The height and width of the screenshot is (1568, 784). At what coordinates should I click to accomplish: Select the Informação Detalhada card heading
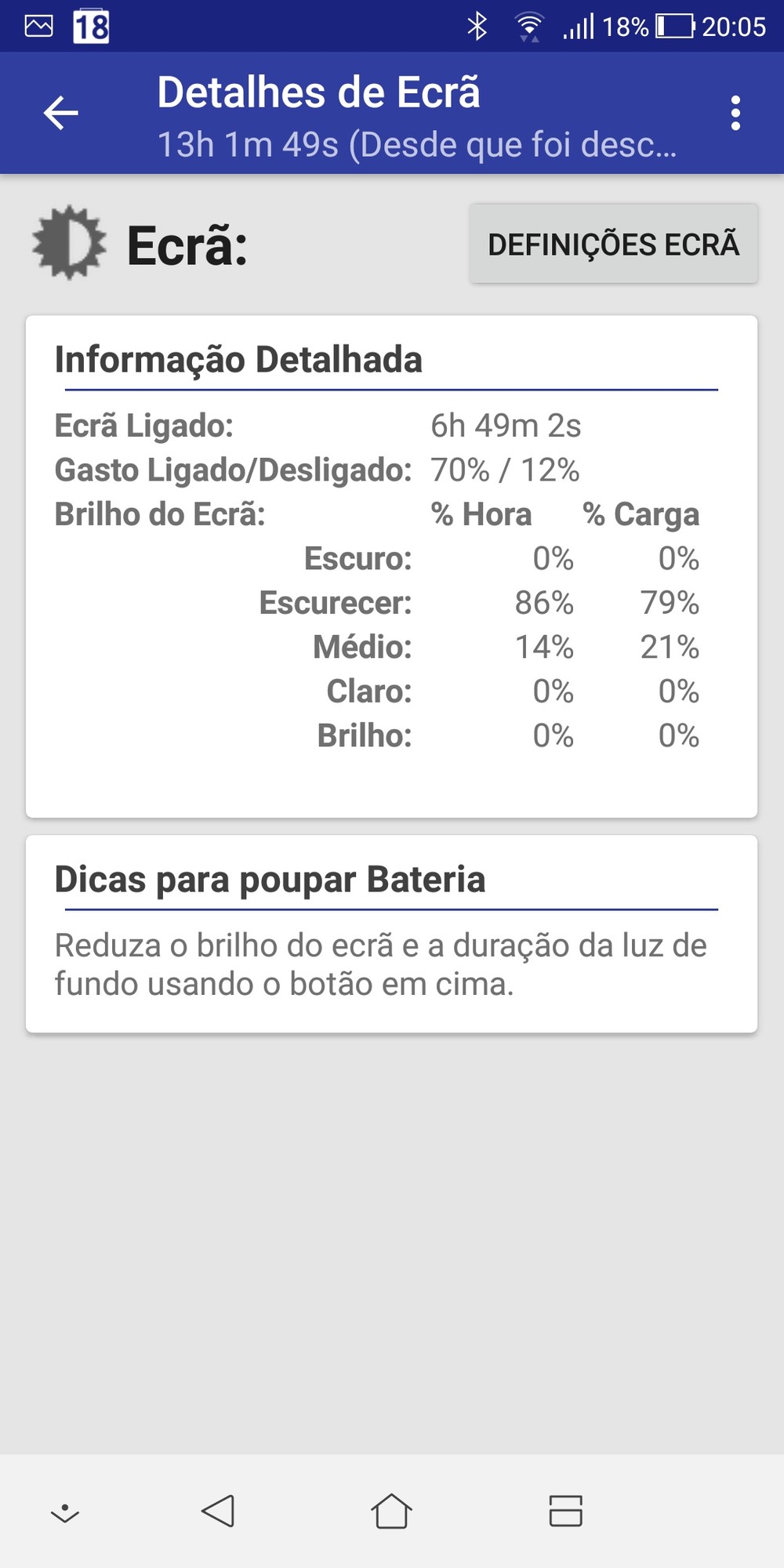[x=238, y=360]
